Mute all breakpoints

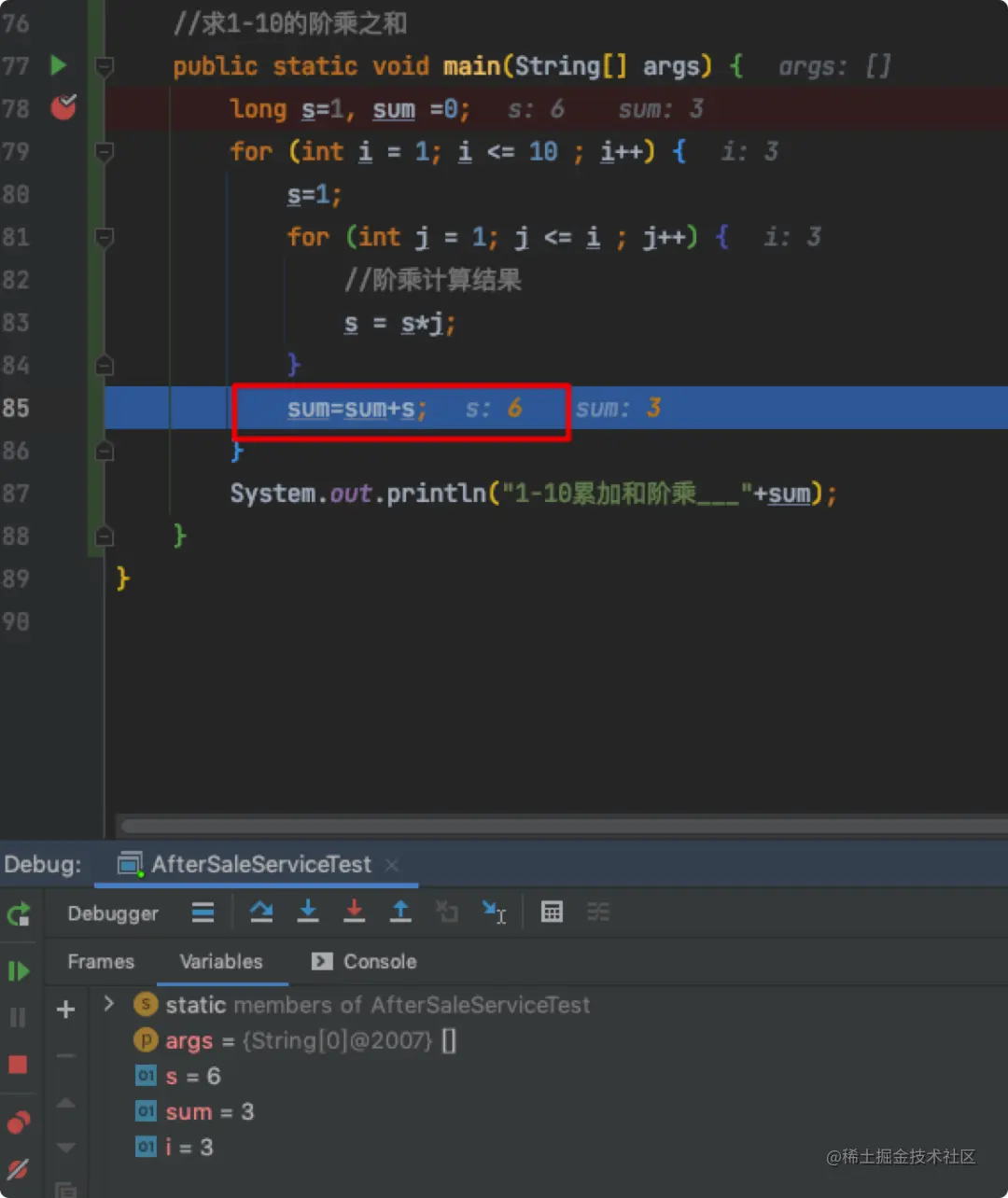tap(17, 1169)
